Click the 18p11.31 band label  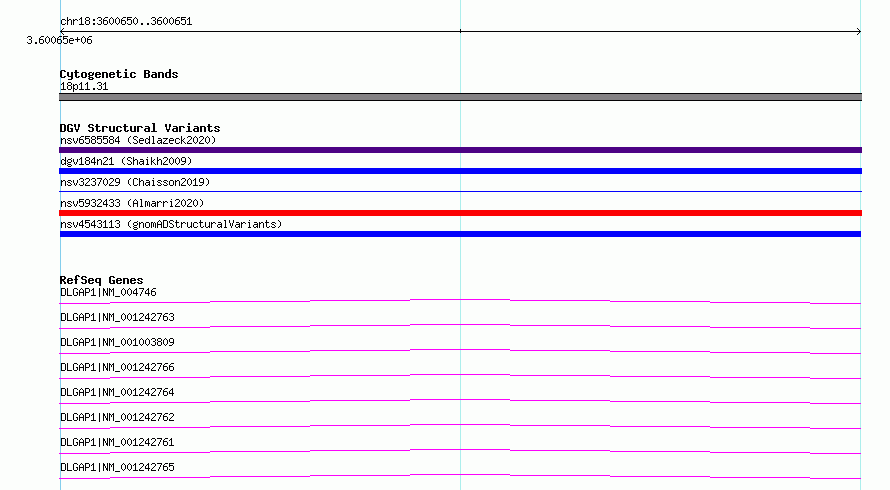(x=84, y=86)
